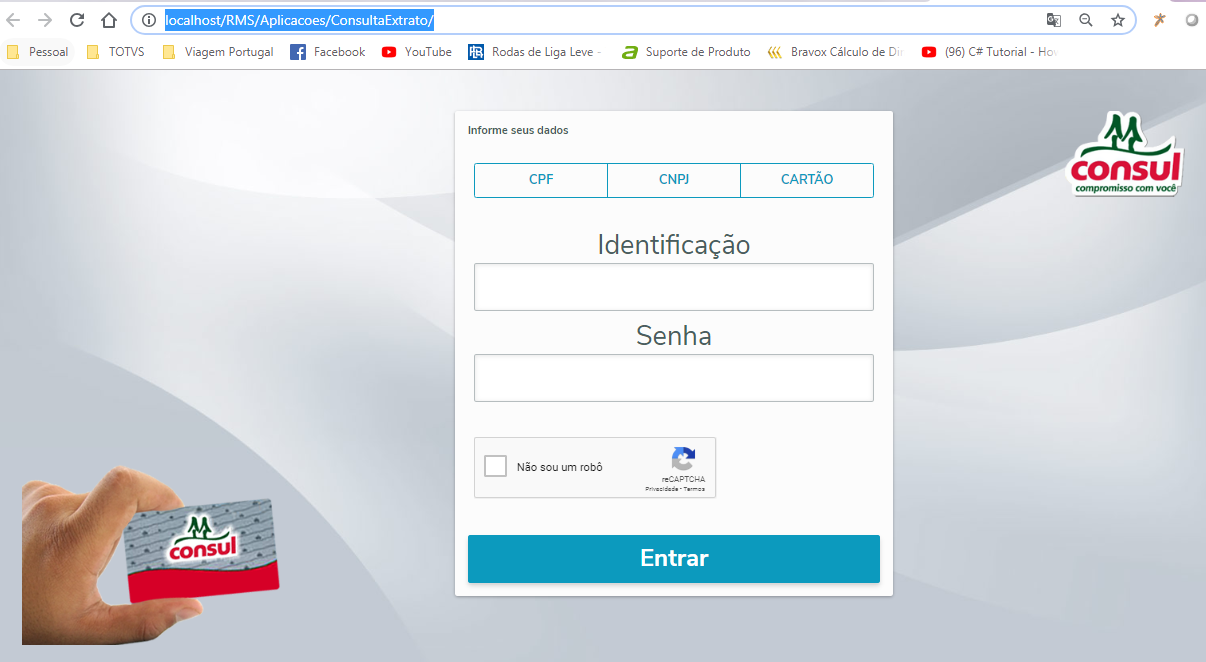Open the zoom magnifier icon

coord(1086,20)
